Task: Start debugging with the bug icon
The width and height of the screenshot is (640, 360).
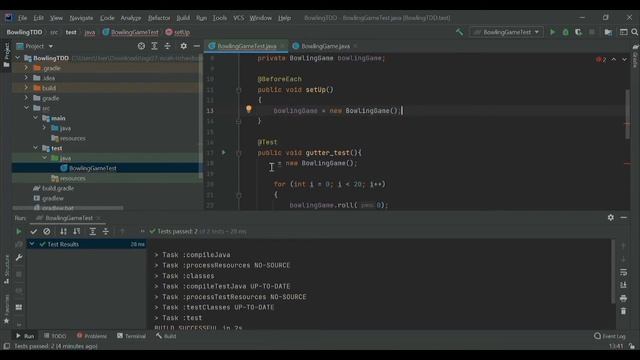Action: (566, 32)
